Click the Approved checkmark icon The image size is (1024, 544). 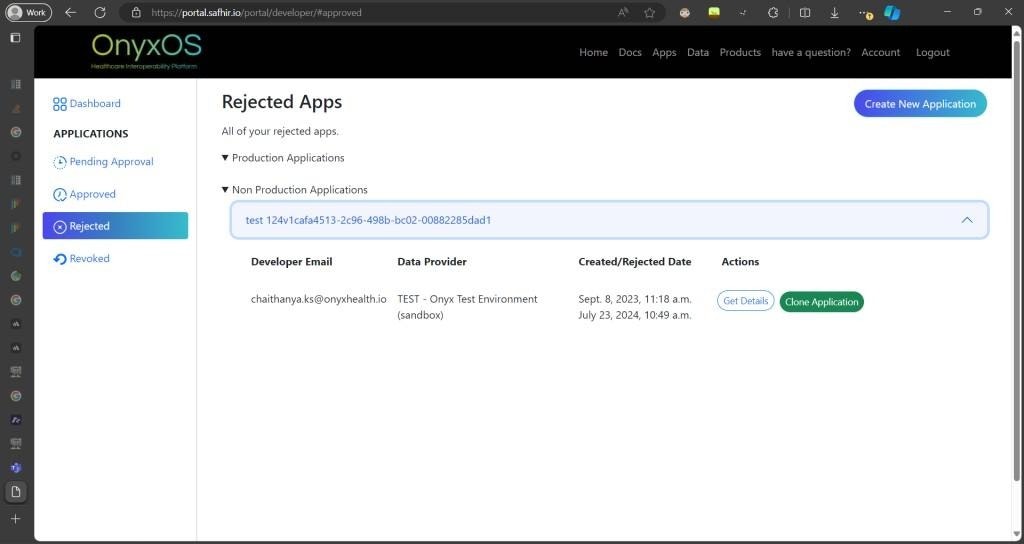(60, 194)
